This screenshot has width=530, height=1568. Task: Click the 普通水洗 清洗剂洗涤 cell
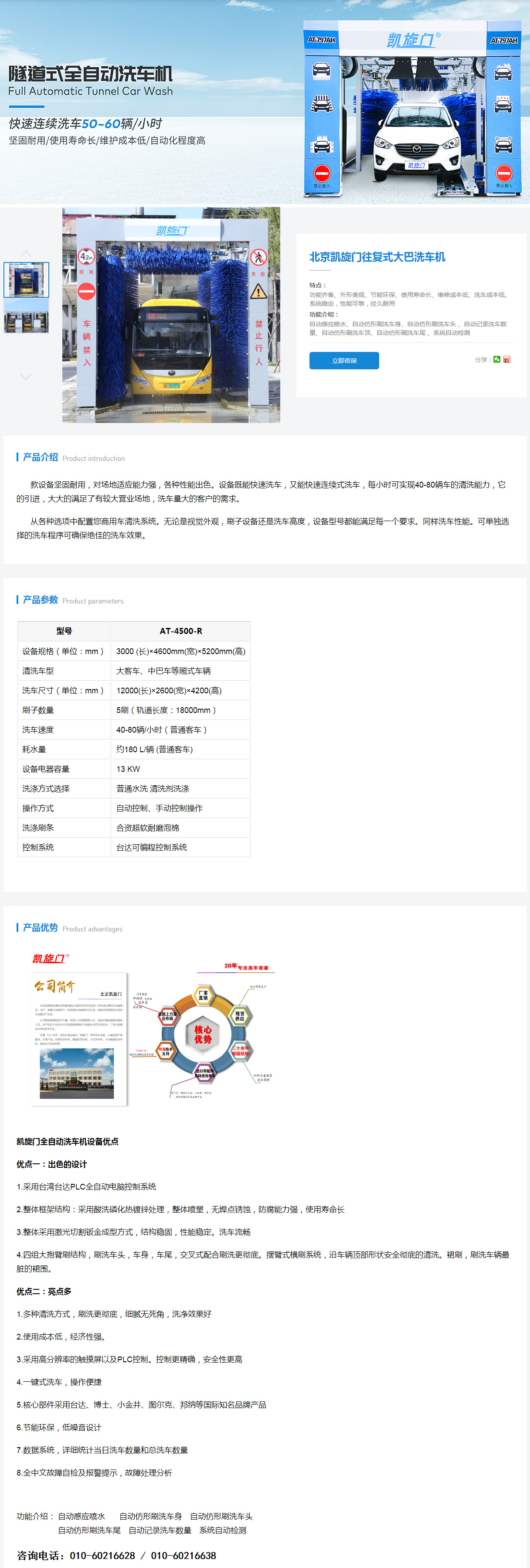(181, 788)
